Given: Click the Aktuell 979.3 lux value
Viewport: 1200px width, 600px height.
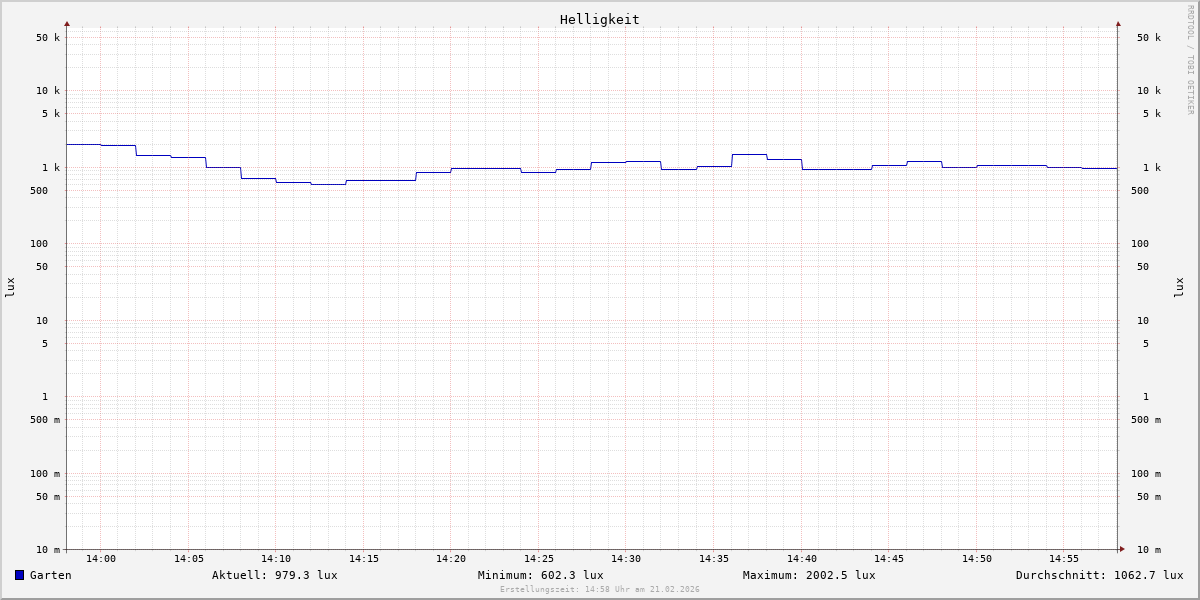Looking at the screenshot, I should click(274, 575).
